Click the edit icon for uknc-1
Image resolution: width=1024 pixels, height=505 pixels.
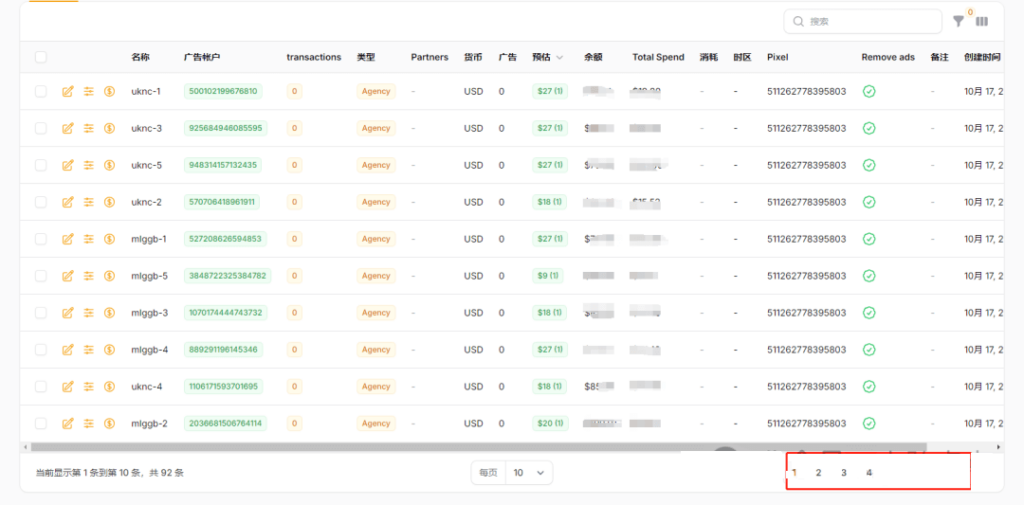[68, 92]
